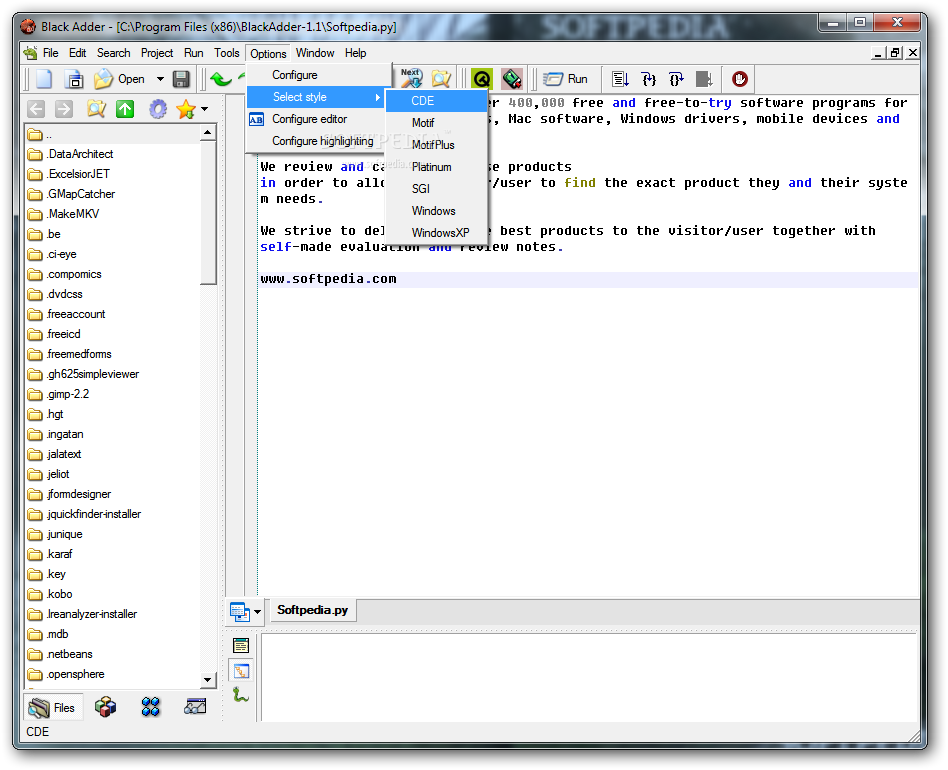Image resolution: width=948 pixels, height=770 pixels.
Task: Click the green Python snake icon
Action: (x=241, y=696)
